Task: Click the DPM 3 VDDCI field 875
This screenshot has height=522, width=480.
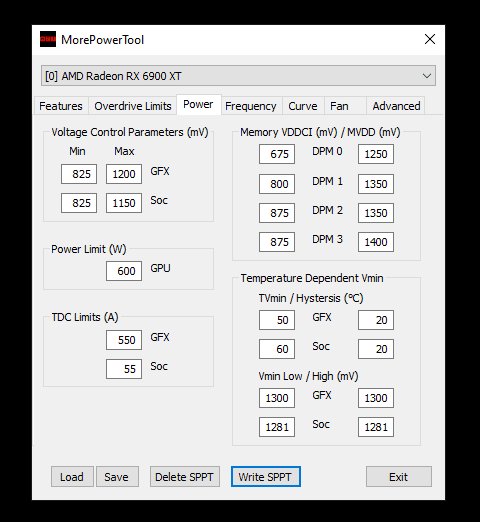Action: point(277,242)
